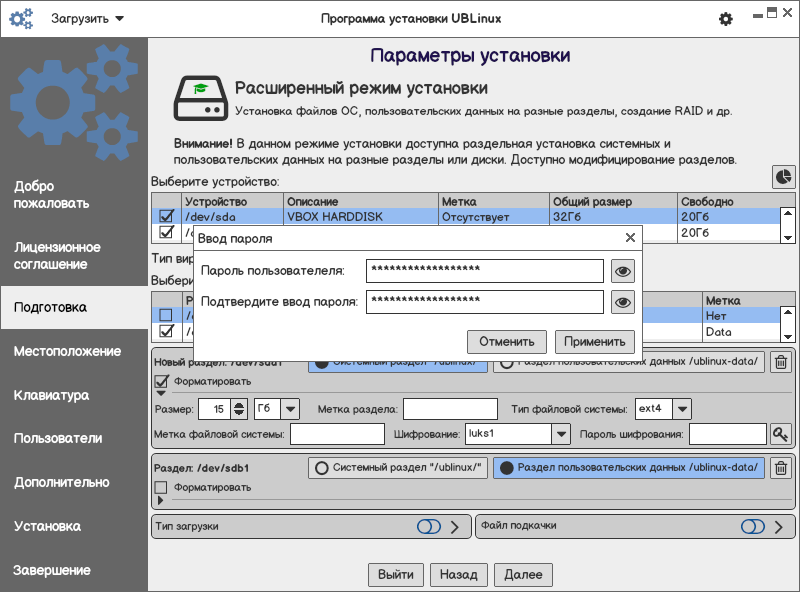This screenshot has width=800, height=592.
Task: Click the disk usage pie chart icon
Action: (783, 176)
